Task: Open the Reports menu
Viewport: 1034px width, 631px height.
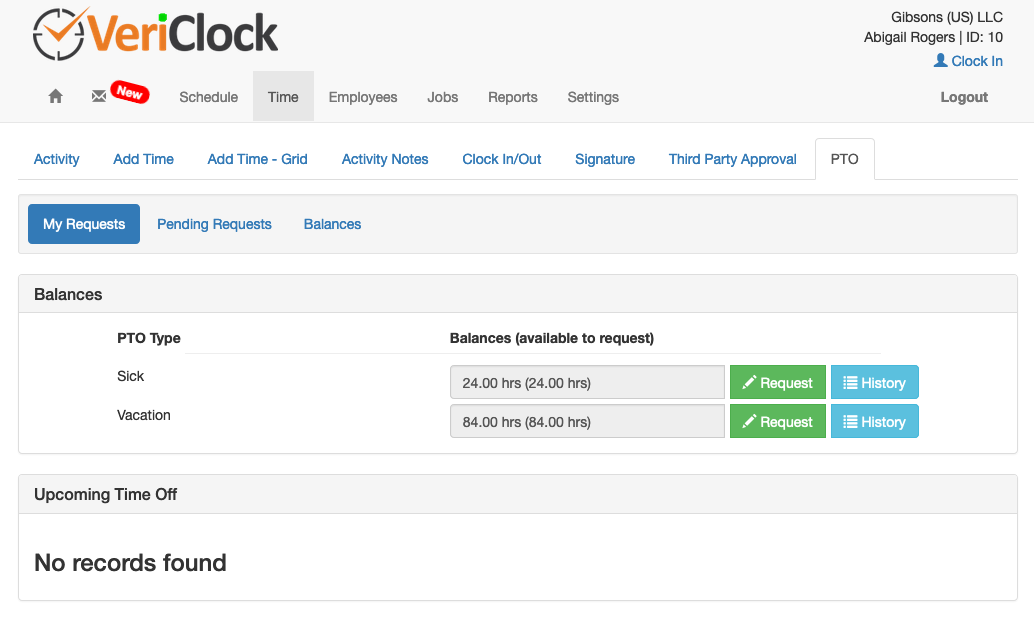Action: pyautogui.click(x=512, y=97)
